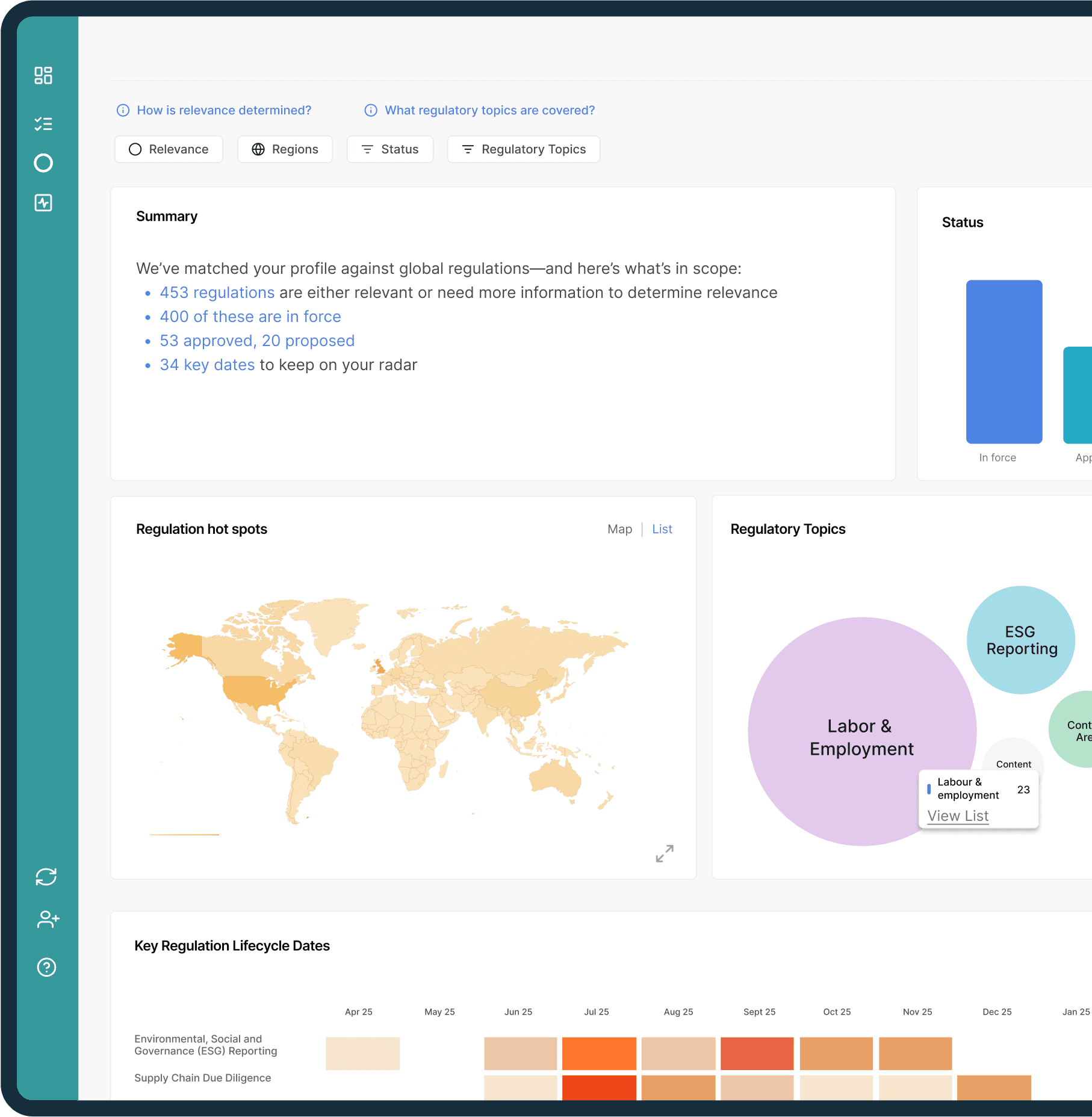This screenshot has height=1117, width=1092.
Task: Click info icon beside relevance question
Action: [123, 110]
